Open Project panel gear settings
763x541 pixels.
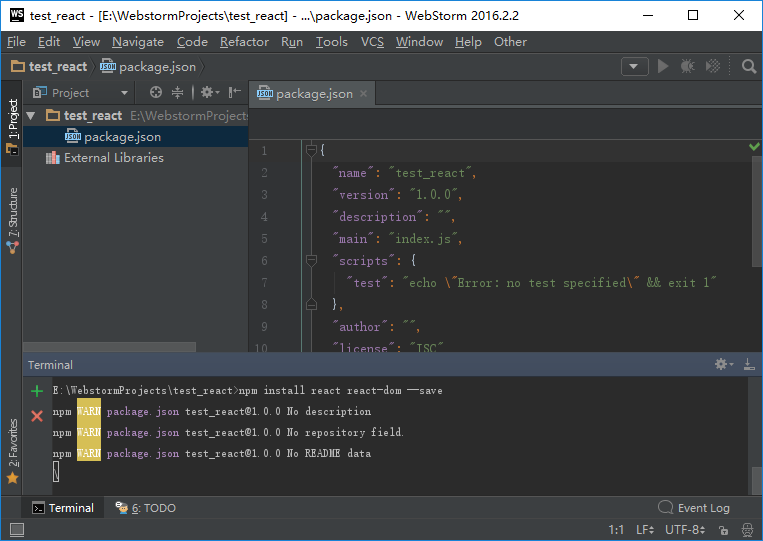click(208, 93)
